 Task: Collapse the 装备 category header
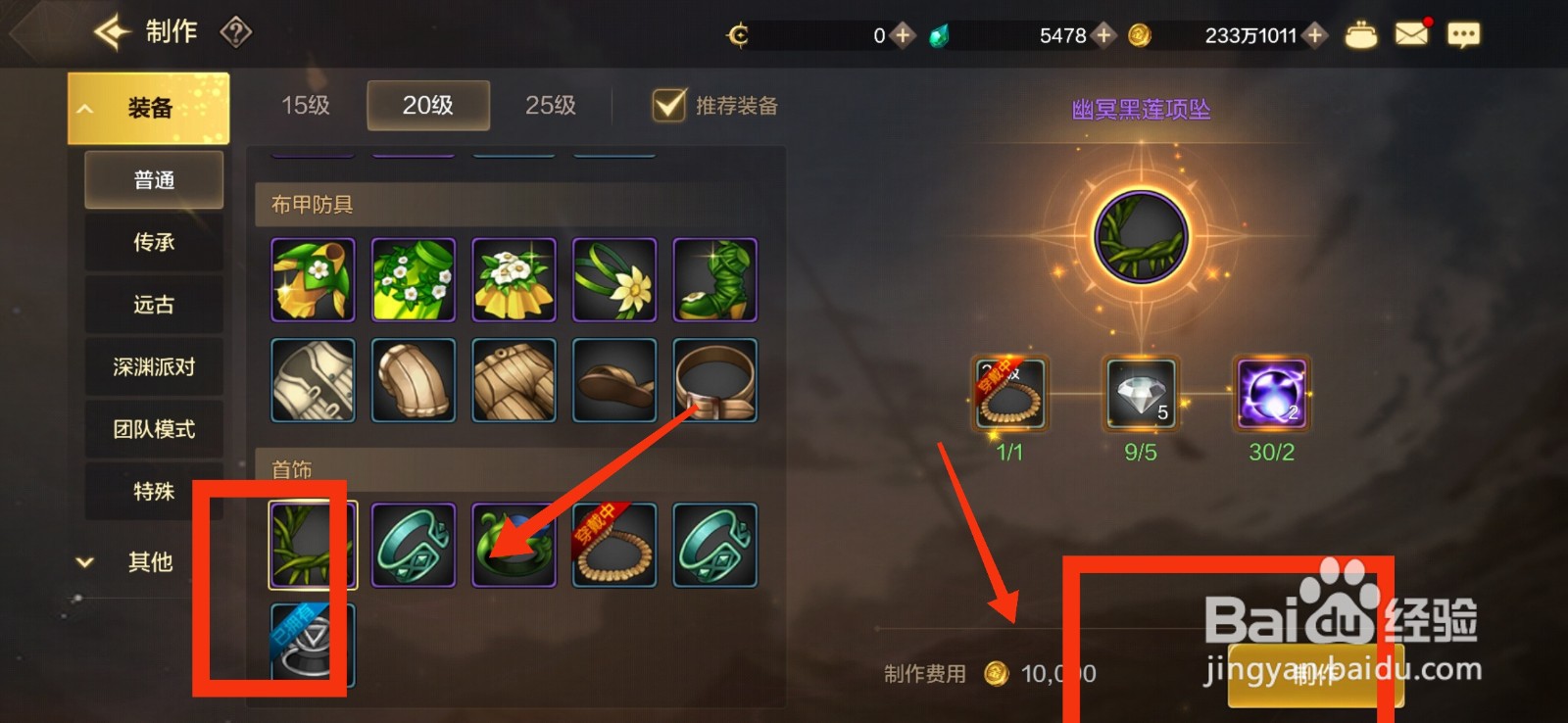(x=148, y=108)
